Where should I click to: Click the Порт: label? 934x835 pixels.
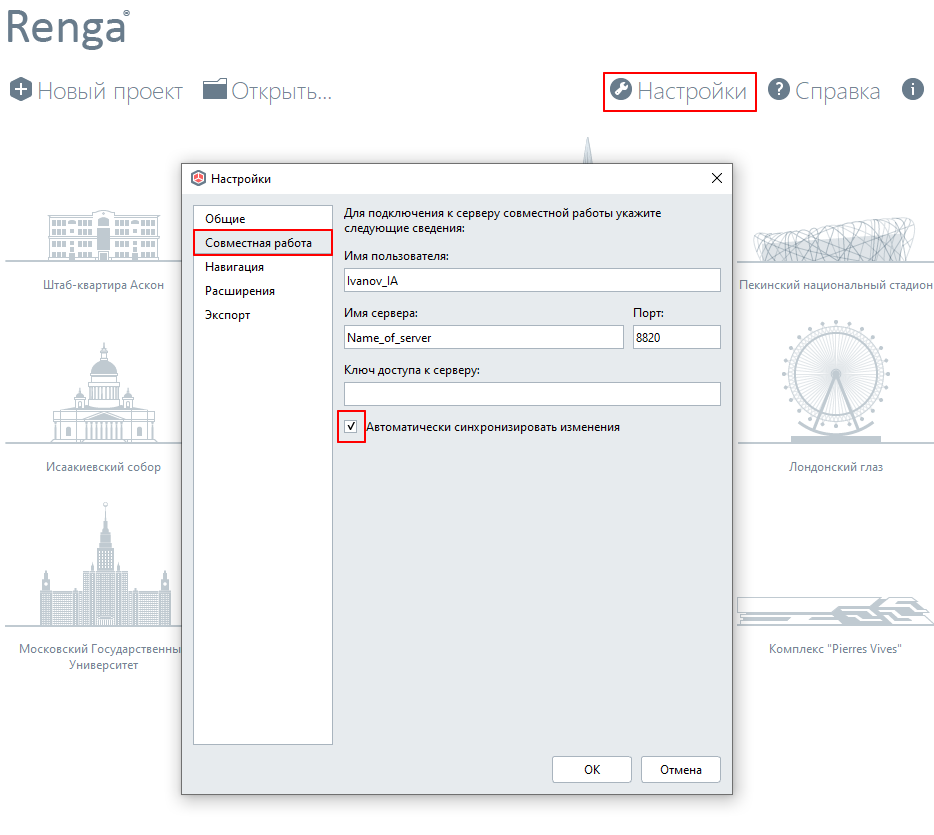[x=648, y=313]
